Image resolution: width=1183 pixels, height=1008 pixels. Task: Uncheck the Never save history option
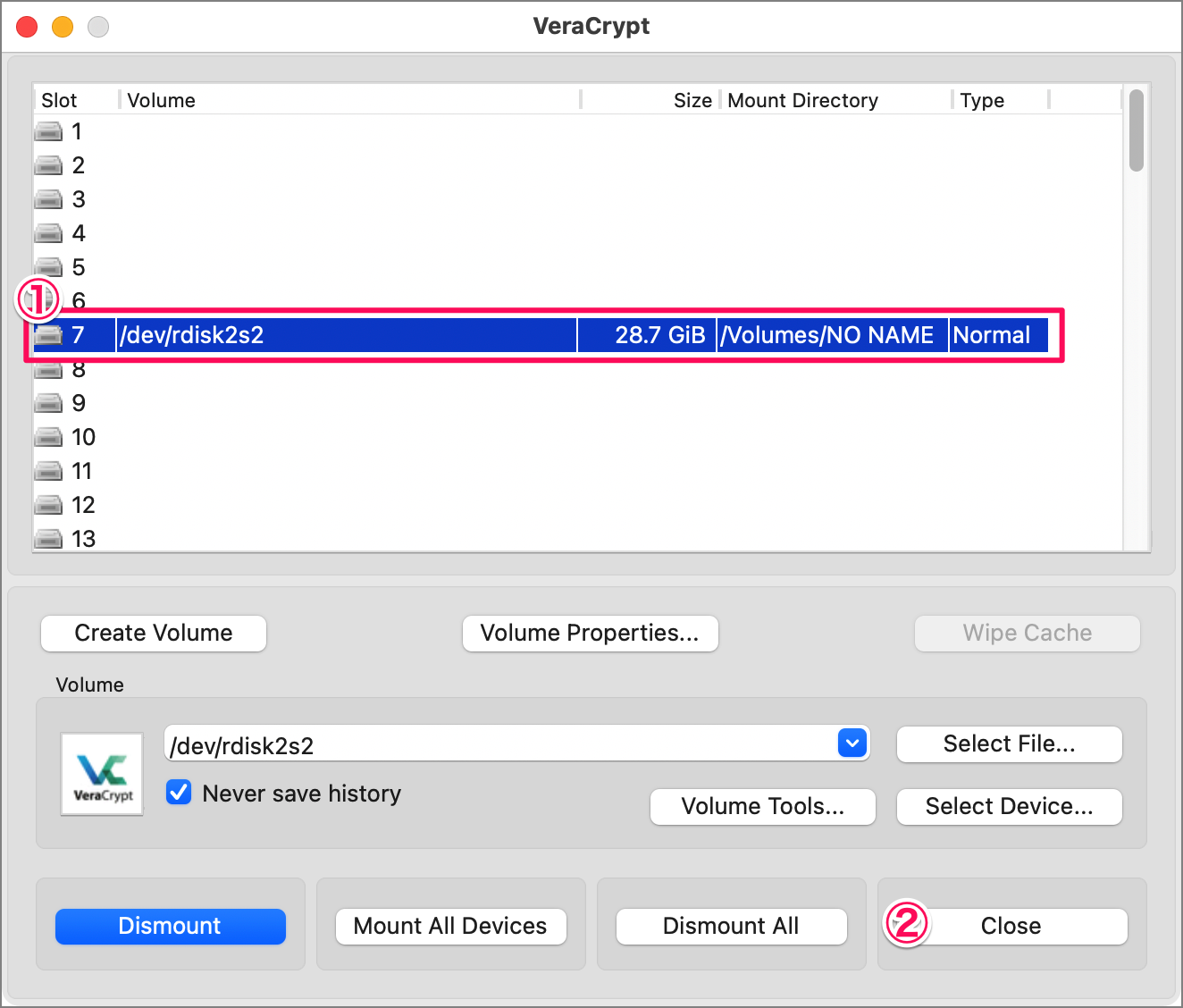pos(179,792)
